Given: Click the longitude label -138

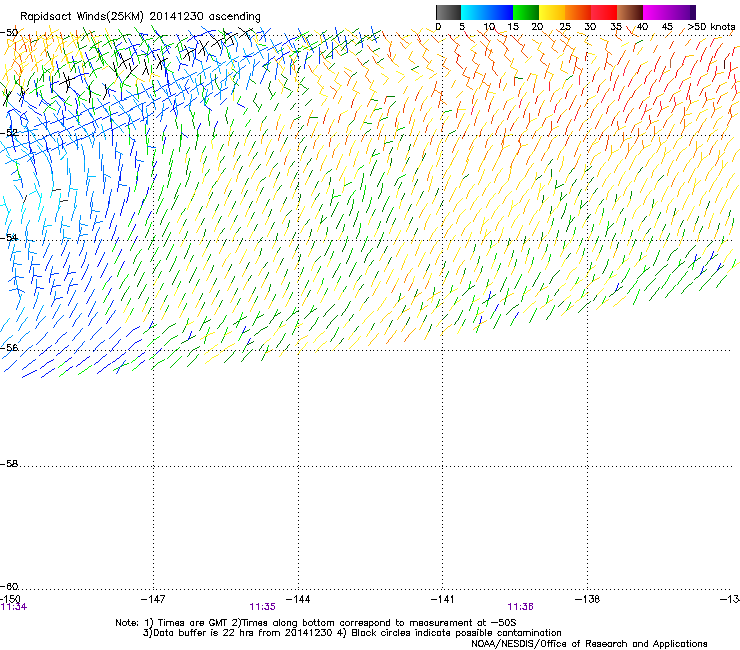Looking at the screenshot, I should point(588,599).
